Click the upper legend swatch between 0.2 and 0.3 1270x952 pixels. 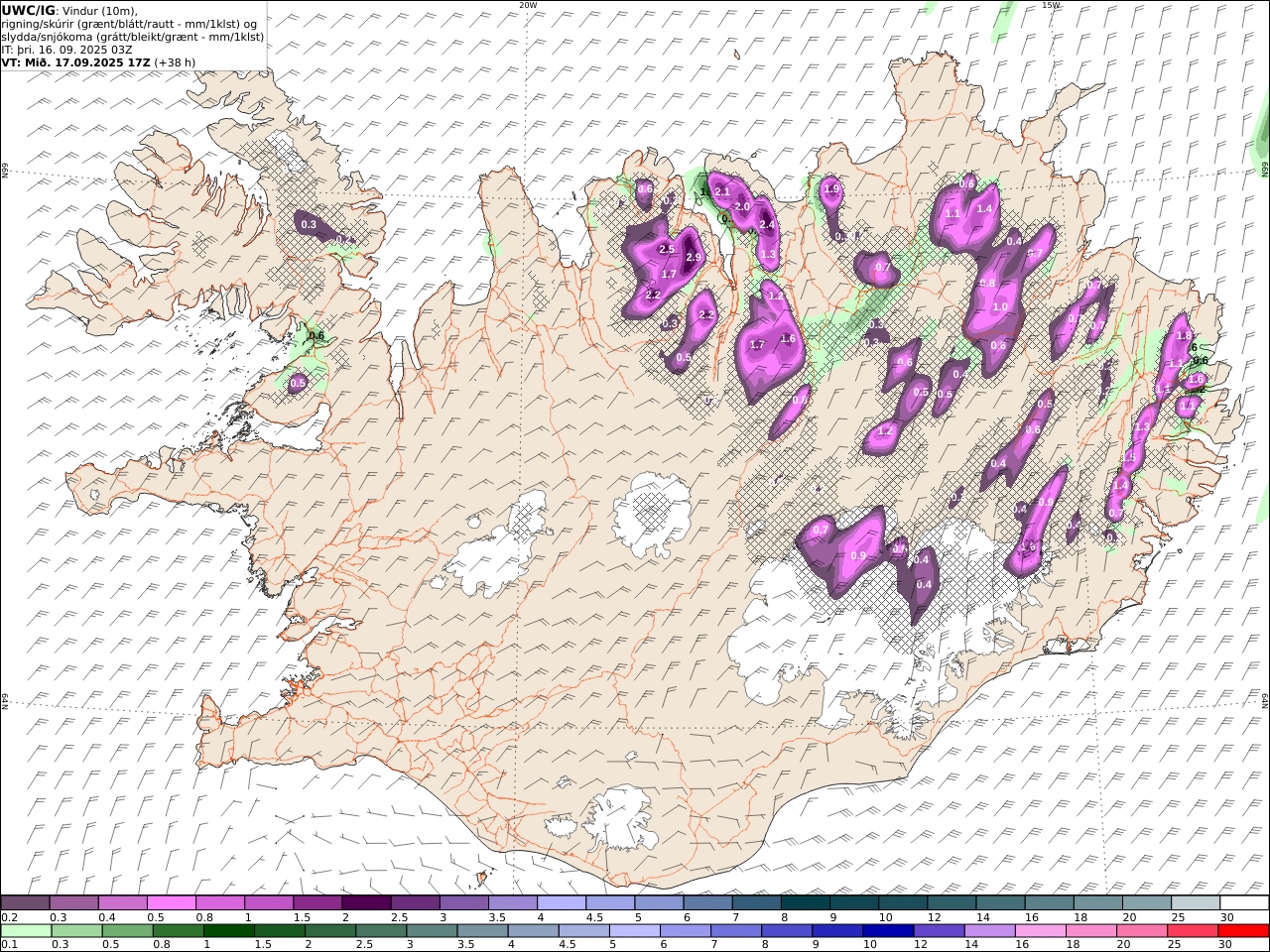coord(26,902)
